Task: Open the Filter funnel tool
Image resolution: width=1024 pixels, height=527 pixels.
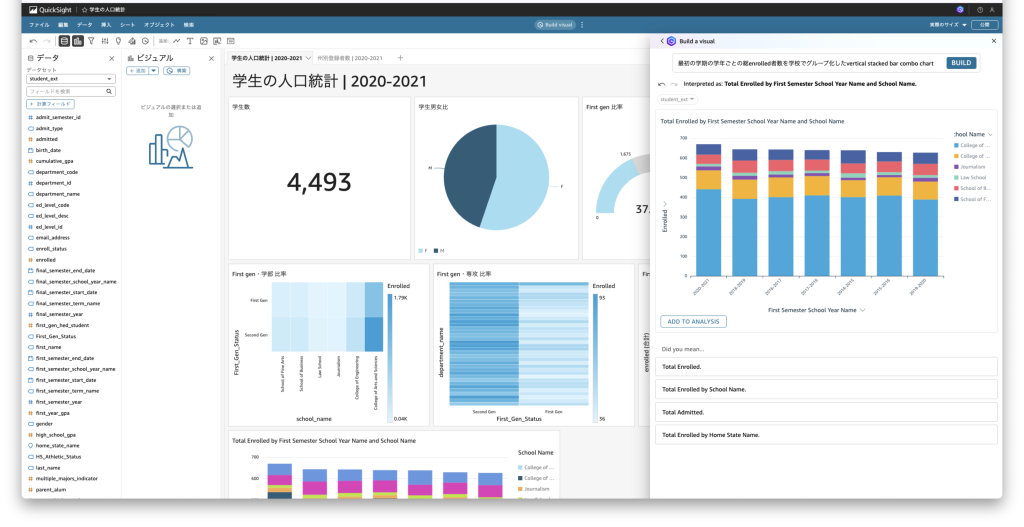Action: click(x=91, y=41)
